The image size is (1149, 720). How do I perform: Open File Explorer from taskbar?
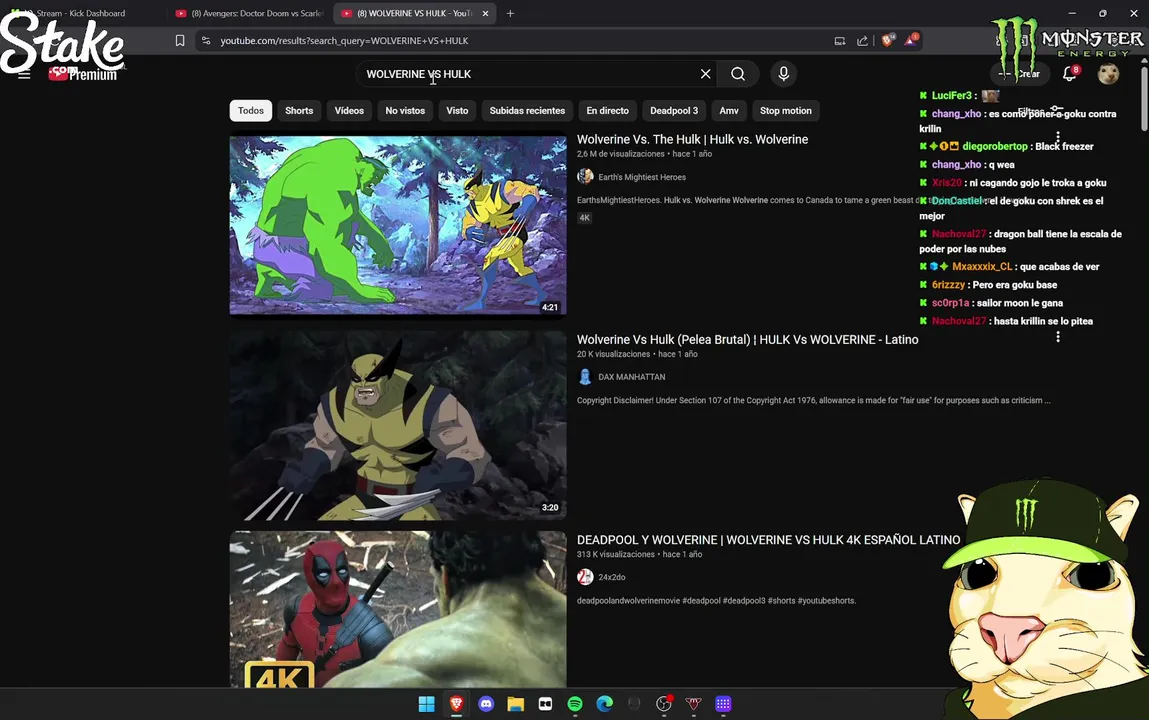(x=516, y=704)
